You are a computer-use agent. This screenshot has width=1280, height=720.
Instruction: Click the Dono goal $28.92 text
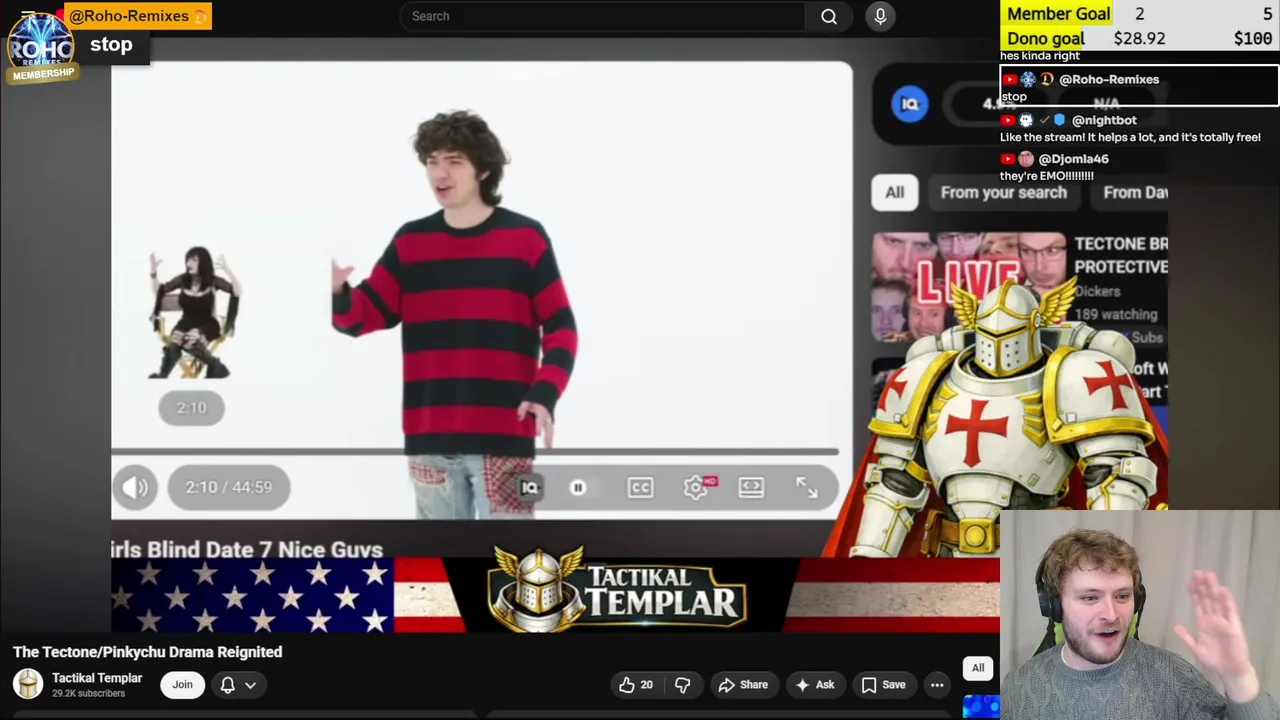(1139, 39)
